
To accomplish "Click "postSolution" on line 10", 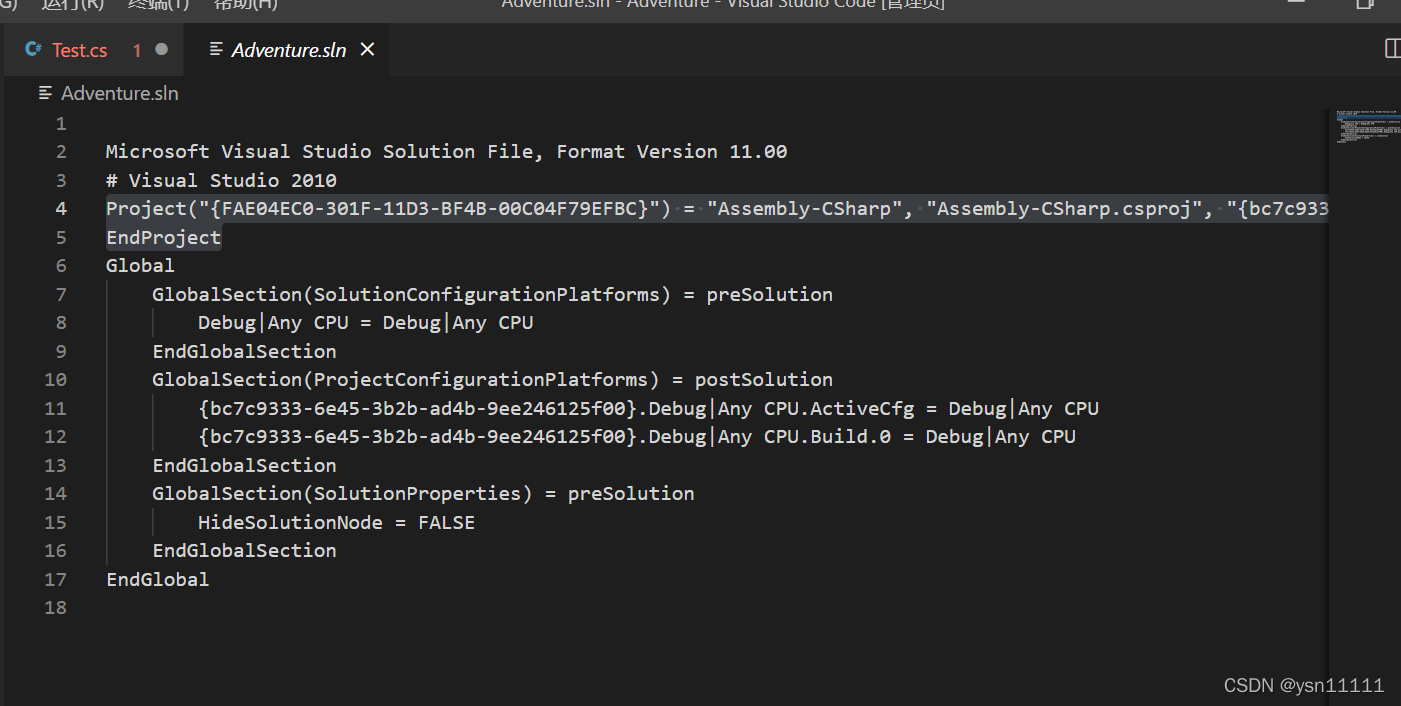I will tap(764, 380).
